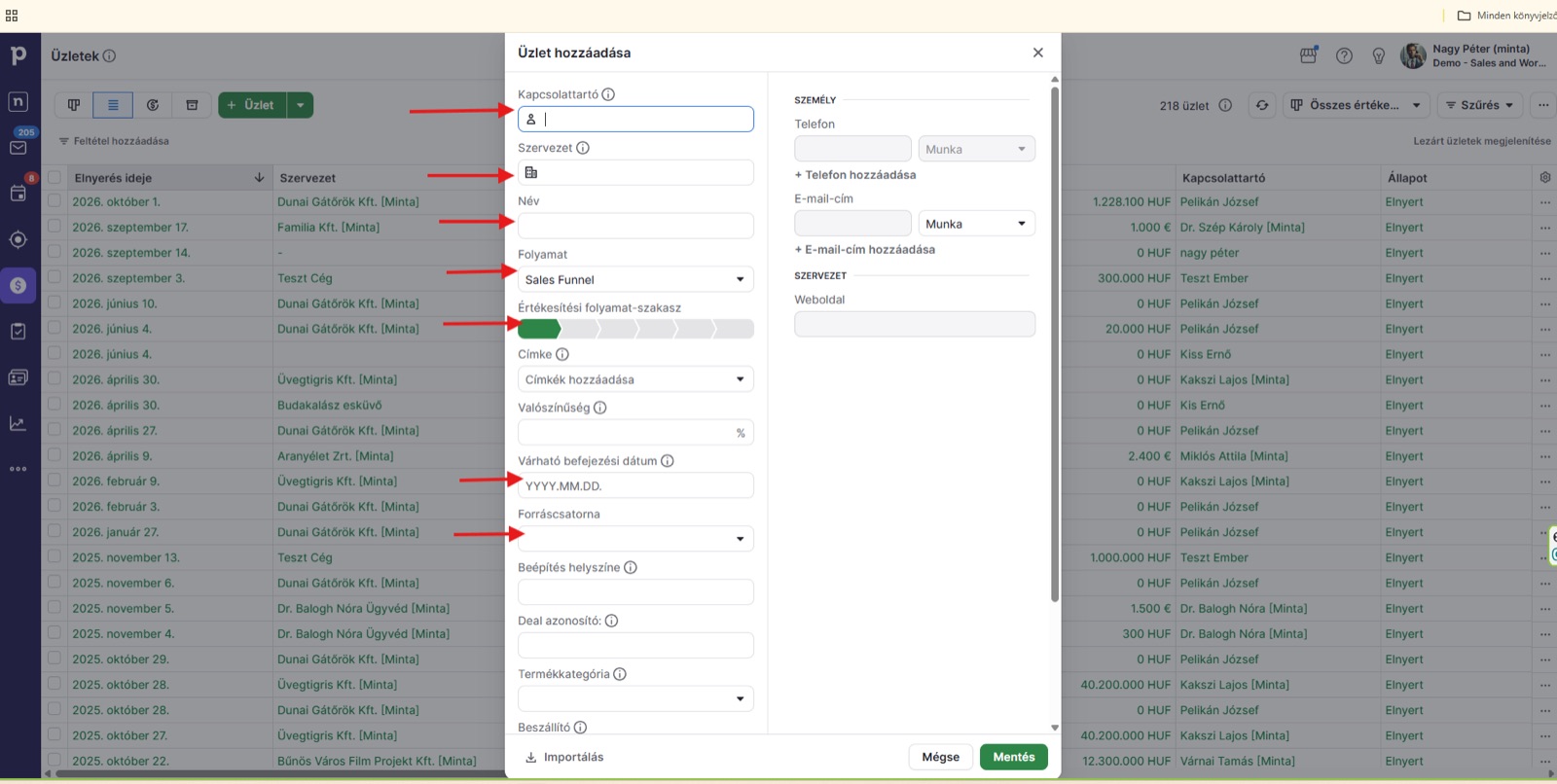Show info about Valószínűség field
Screen dimensions: 1557x784
point(600,408)
